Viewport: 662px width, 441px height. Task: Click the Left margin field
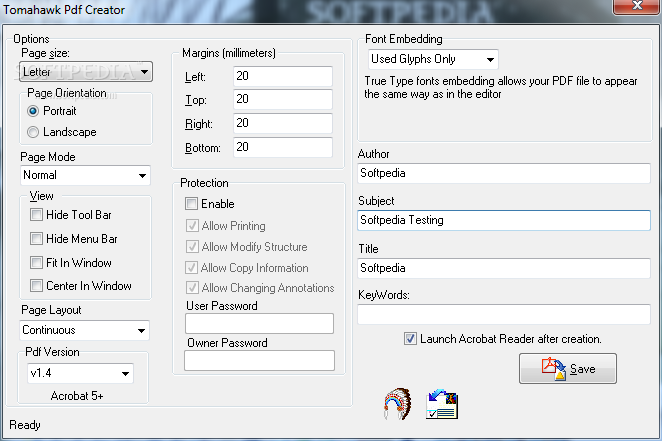[283, 76]
